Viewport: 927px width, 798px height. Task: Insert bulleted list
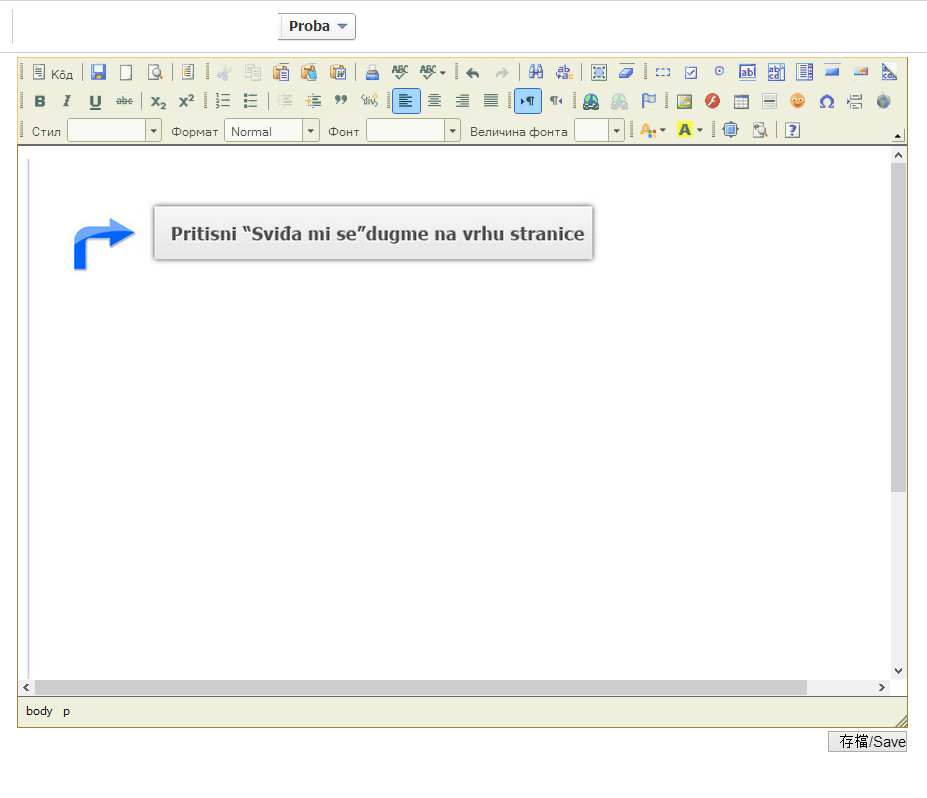(x=251, y=101)
